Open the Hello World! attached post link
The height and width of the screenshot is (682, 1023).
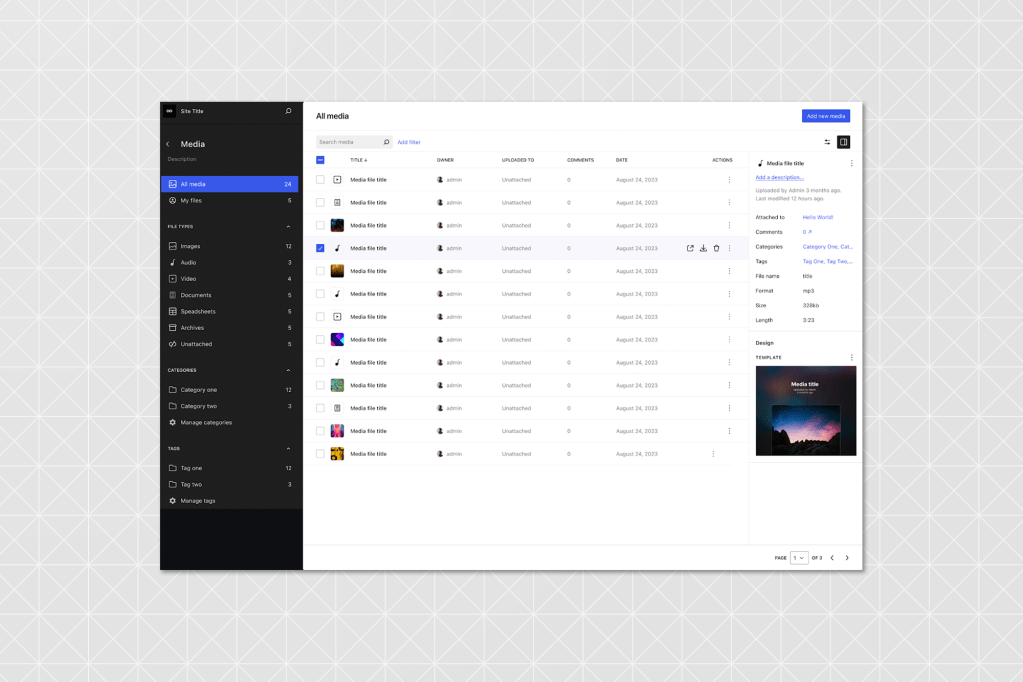(817, 217)
